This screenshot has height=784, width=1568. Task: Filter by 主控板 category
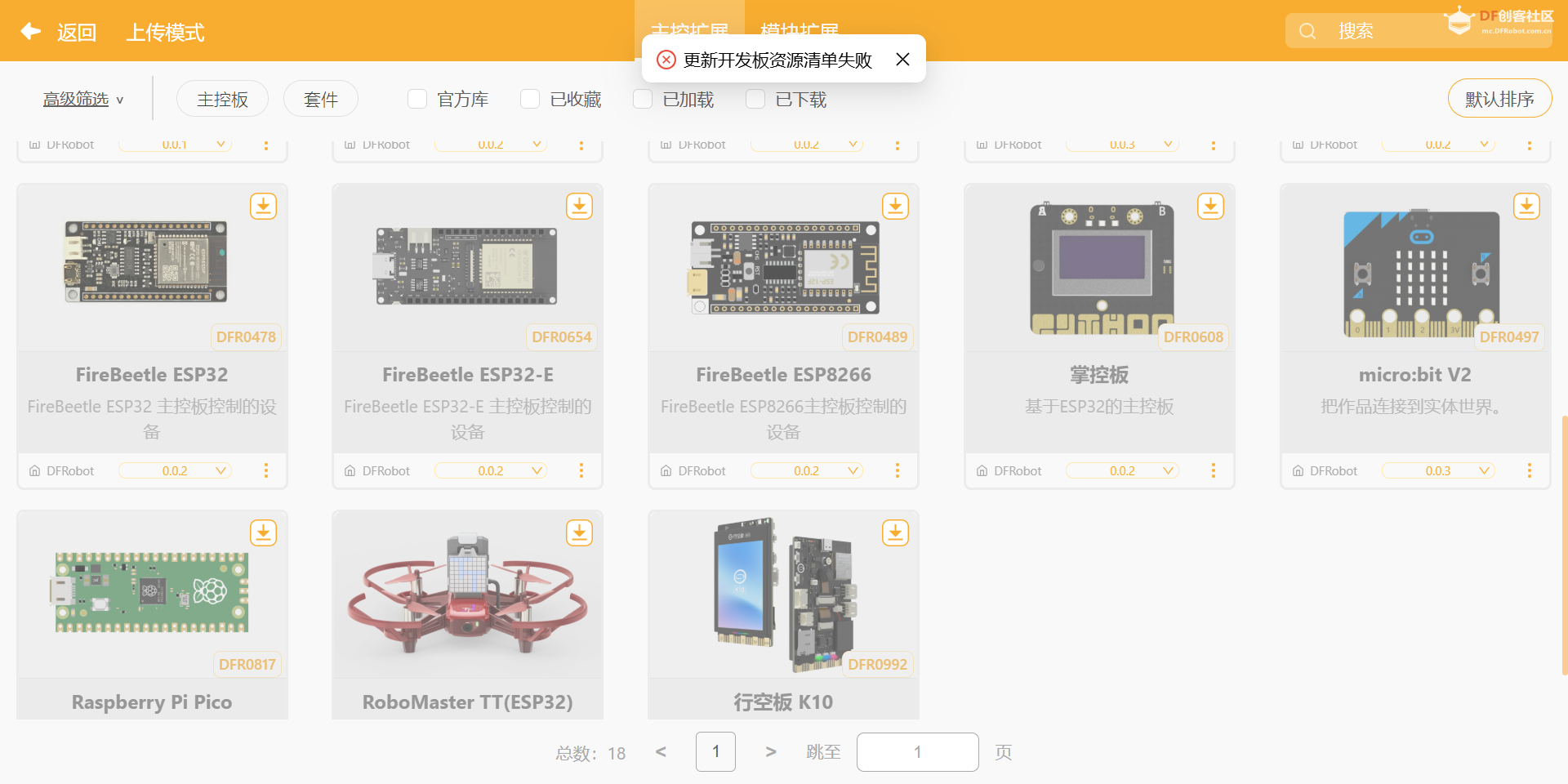click(x=222, y=99)
